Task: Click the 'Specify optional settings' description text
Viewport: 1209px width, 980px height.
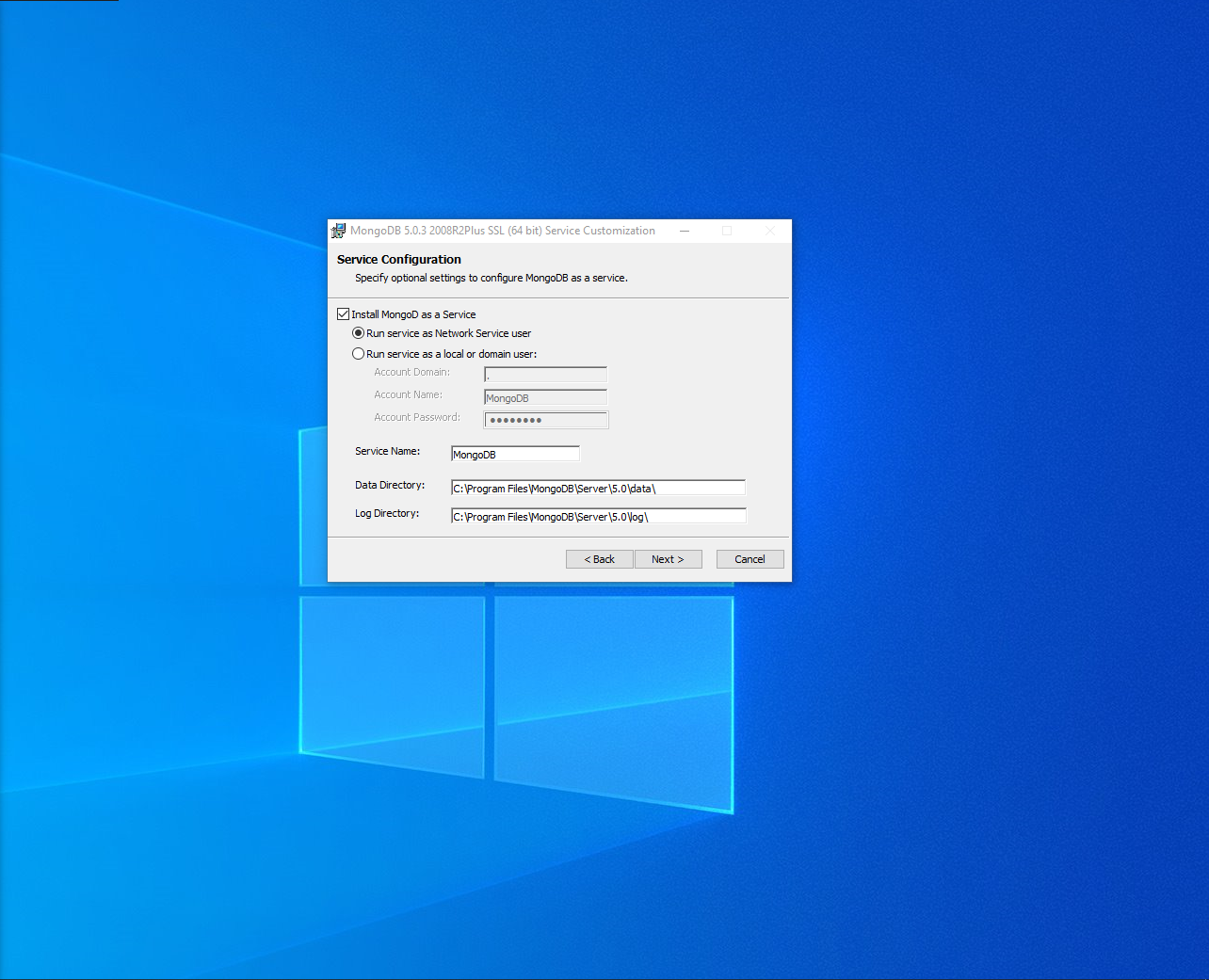Action: pos(492,279)
